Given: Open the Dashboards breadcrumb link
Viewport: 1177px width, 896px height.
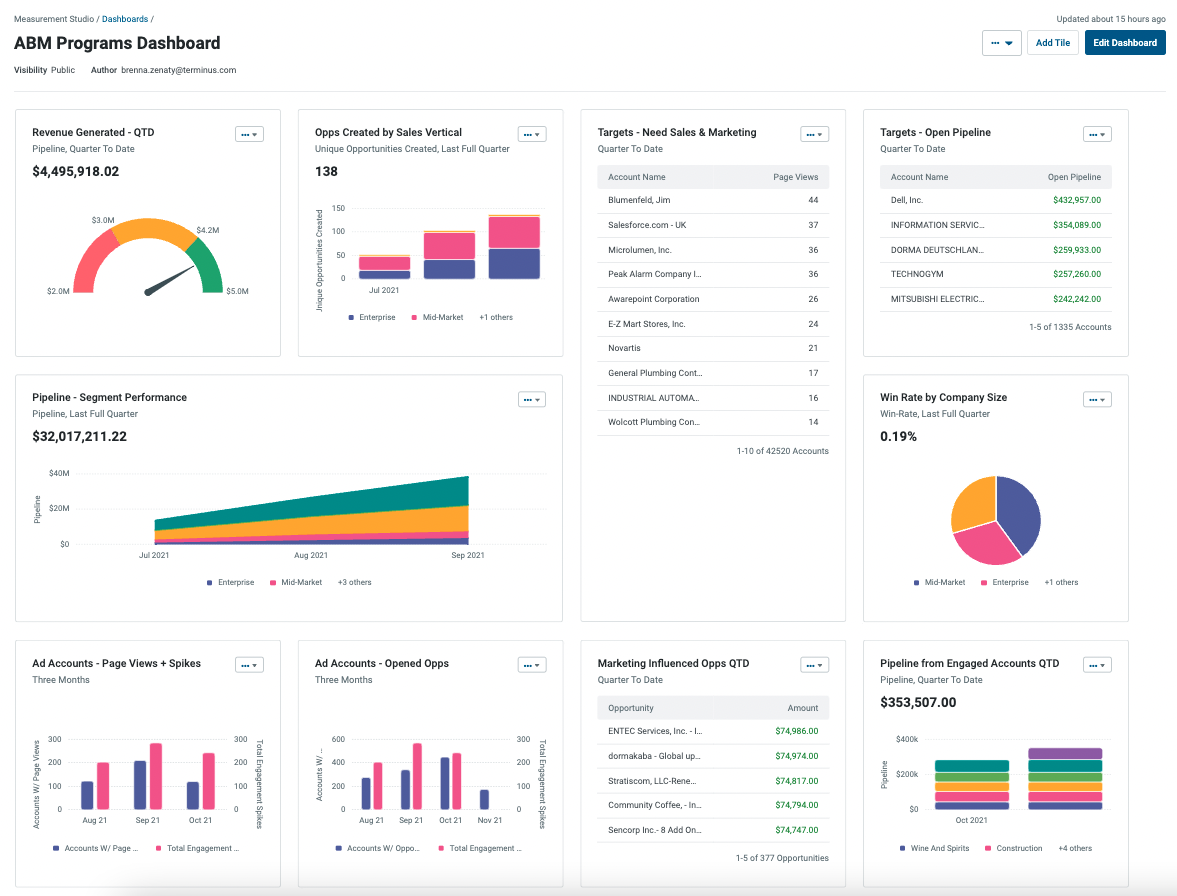Looking at the screenshot, I should [x=125, y=18].
